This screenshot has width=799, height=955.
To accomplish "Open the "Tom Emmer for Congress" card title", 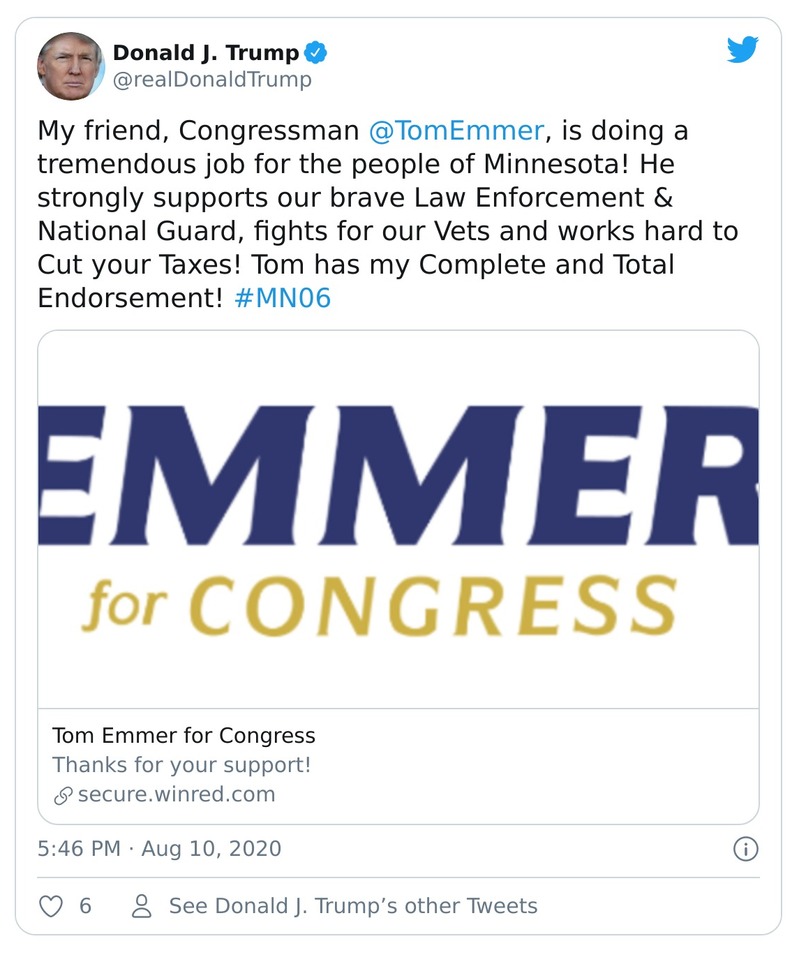I will 184,736.
